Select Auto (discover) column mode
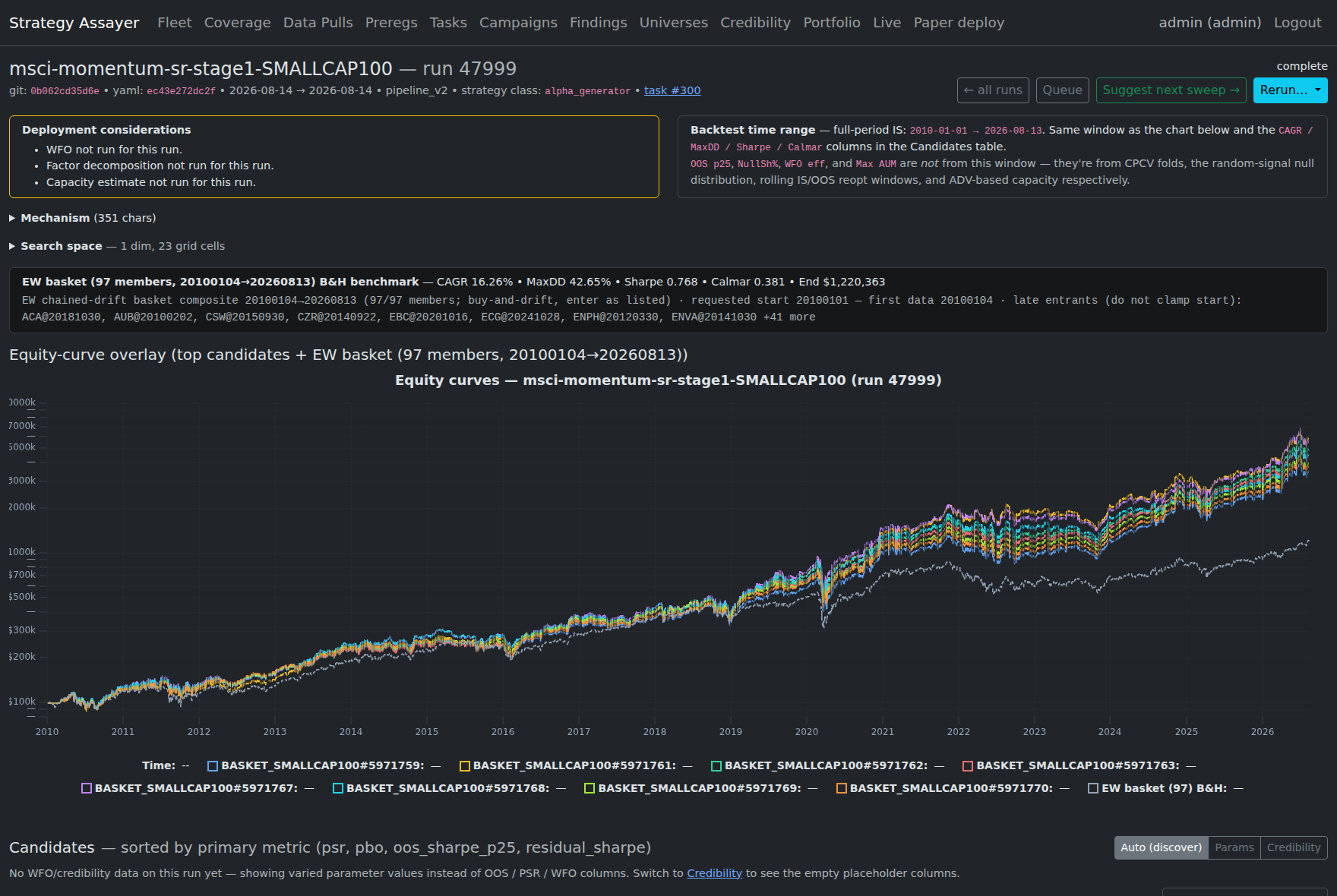Screen dimensions: 1337x896 [1161, 847]
